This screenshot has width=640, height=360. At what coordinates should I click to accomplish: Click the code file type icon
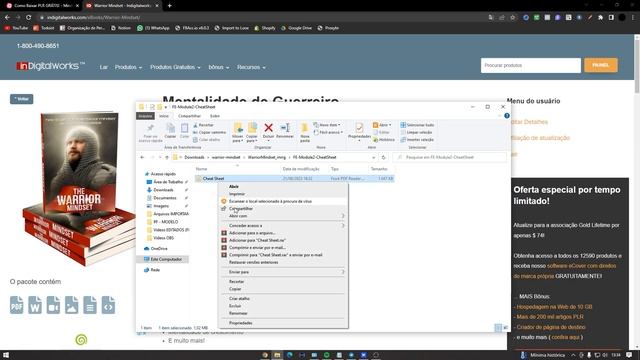coord(108,305)
